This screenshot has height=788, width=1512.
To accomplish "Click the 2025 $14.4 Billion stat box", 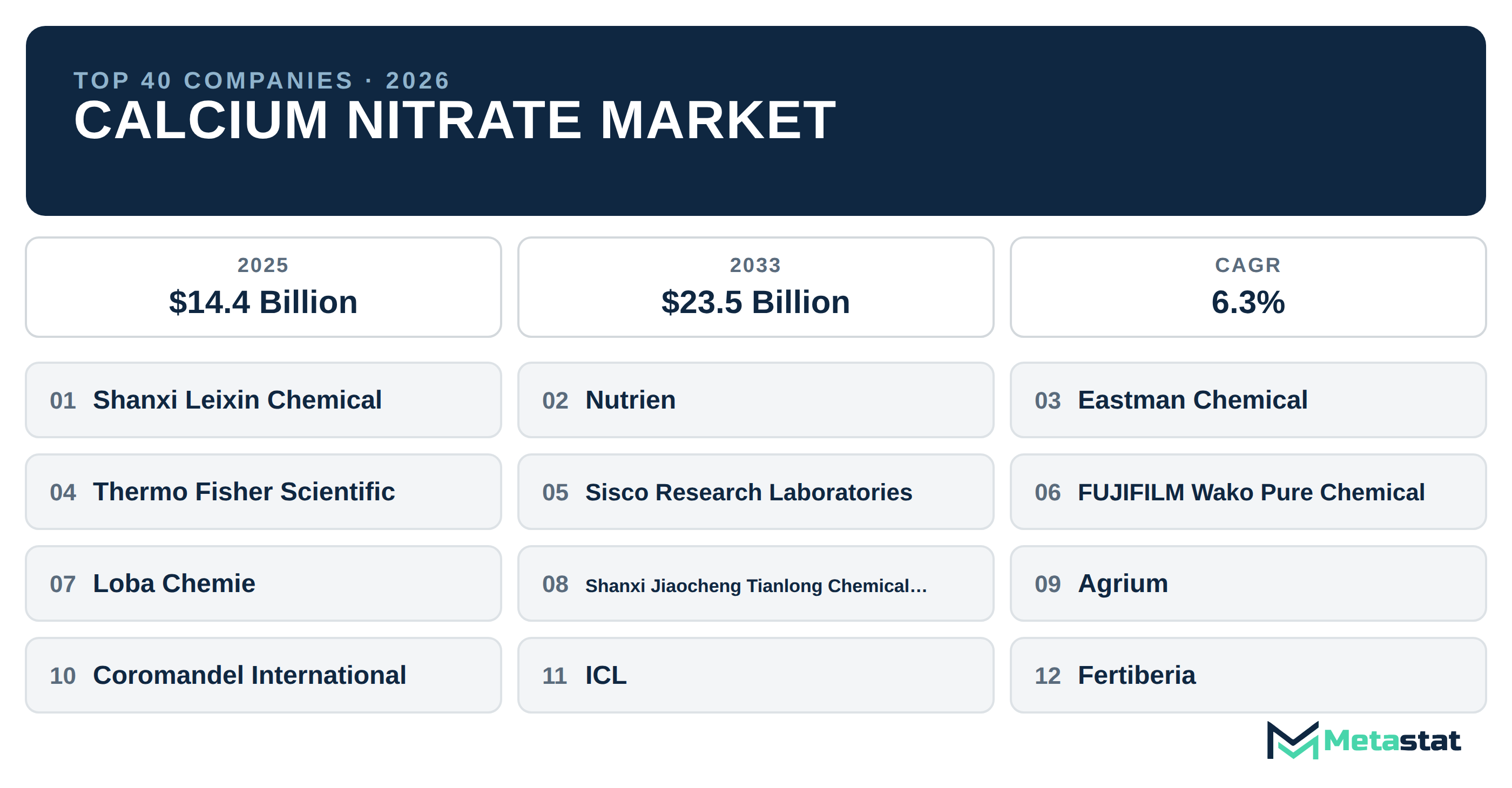I will [263, 287].
